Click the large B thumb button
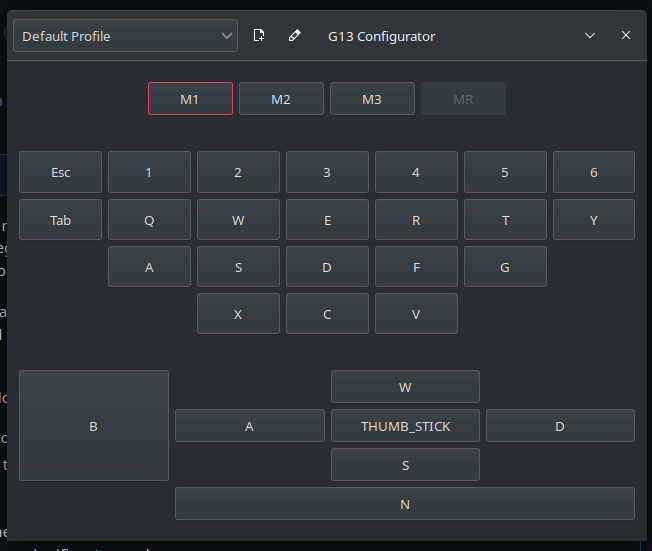This screenshot has width=652, height=551. 94,425
